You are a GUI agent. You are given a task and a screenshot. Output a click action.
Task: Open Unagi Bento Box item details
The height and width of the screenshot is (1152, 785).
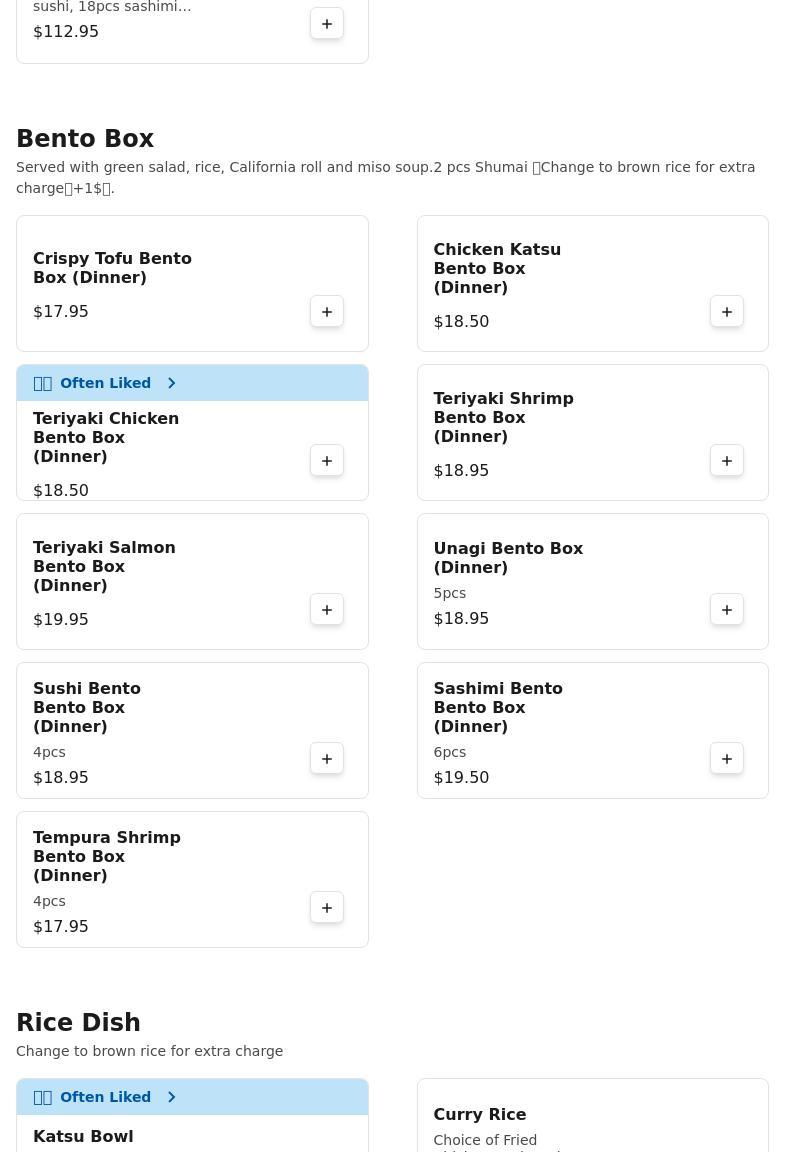[507, 558]
